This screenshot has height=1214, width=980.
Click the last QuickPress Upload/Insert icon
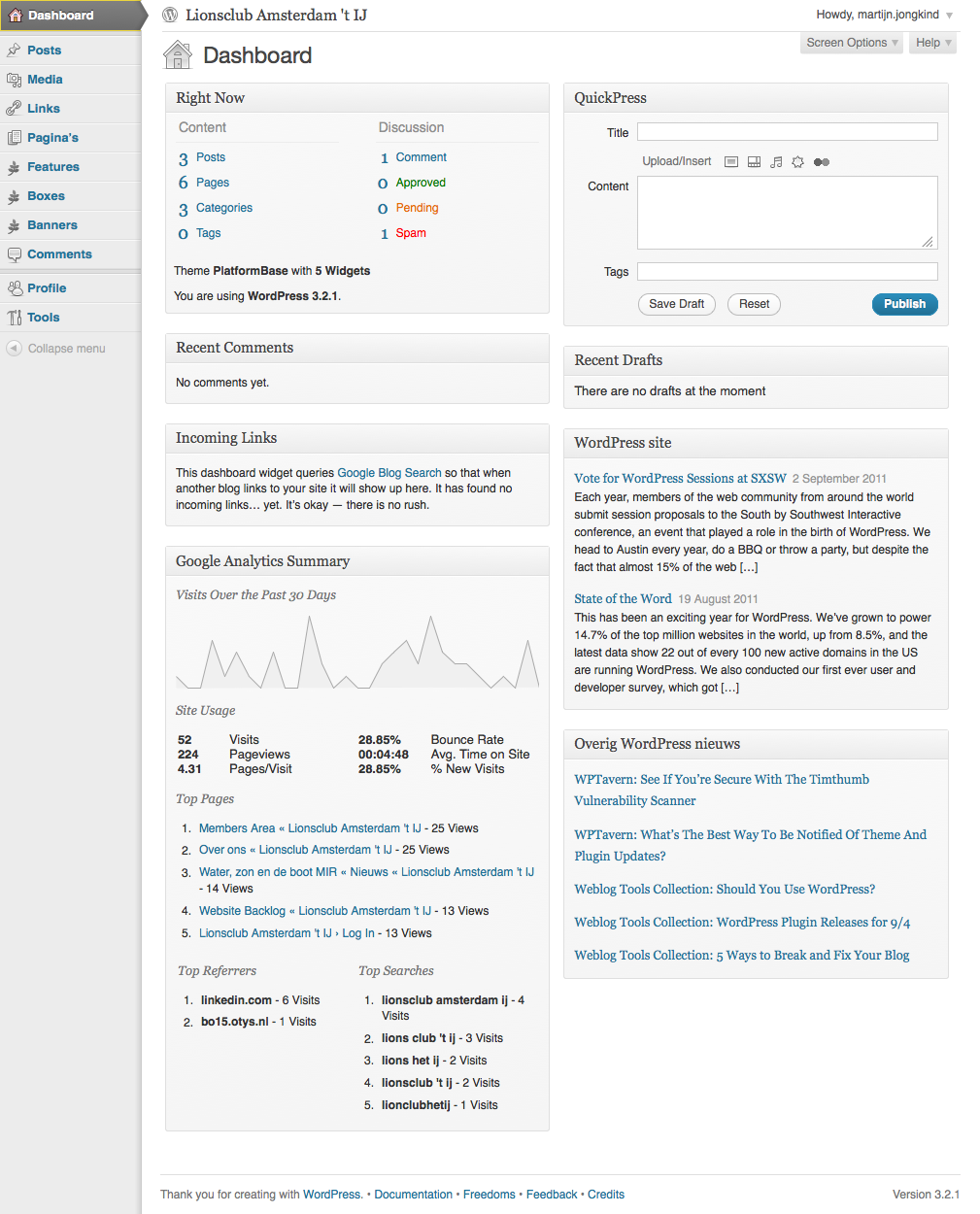[x=822, y=162]
